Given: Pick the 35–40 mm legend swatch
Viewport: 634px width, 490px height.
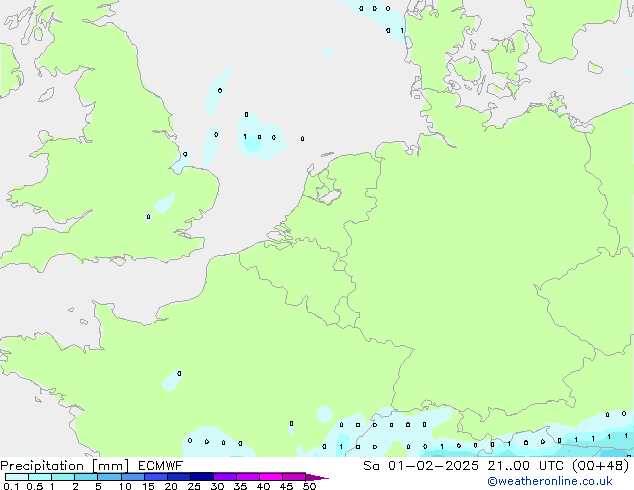Looking at the screenshot, I should coord(248,477).
